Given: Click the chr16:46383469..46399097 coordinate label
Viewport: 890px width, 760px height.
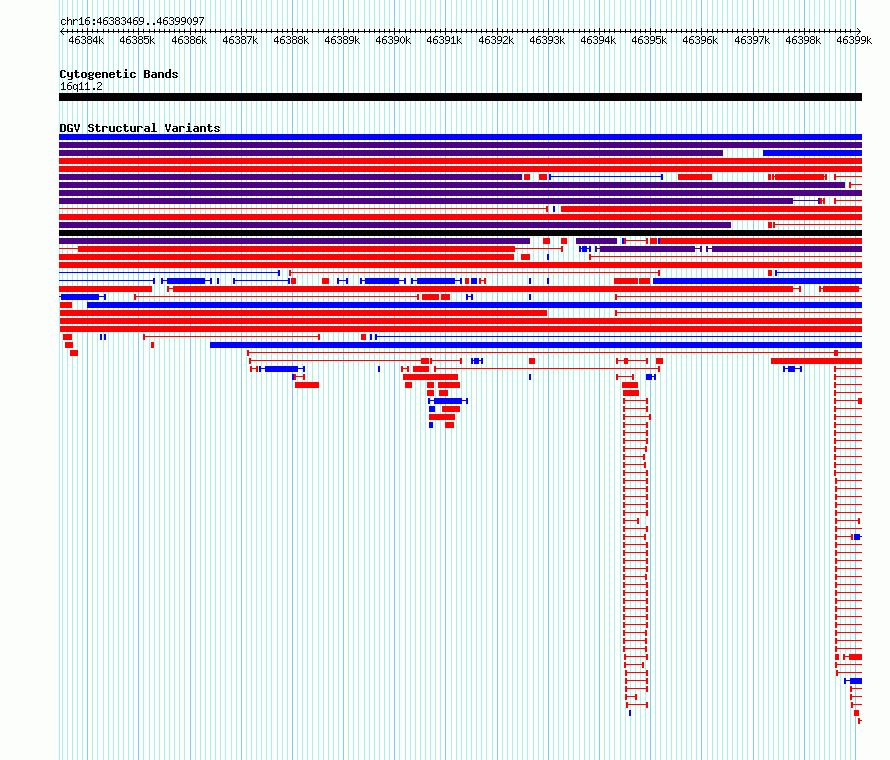Looking at the screenshot, I should 132,21.
